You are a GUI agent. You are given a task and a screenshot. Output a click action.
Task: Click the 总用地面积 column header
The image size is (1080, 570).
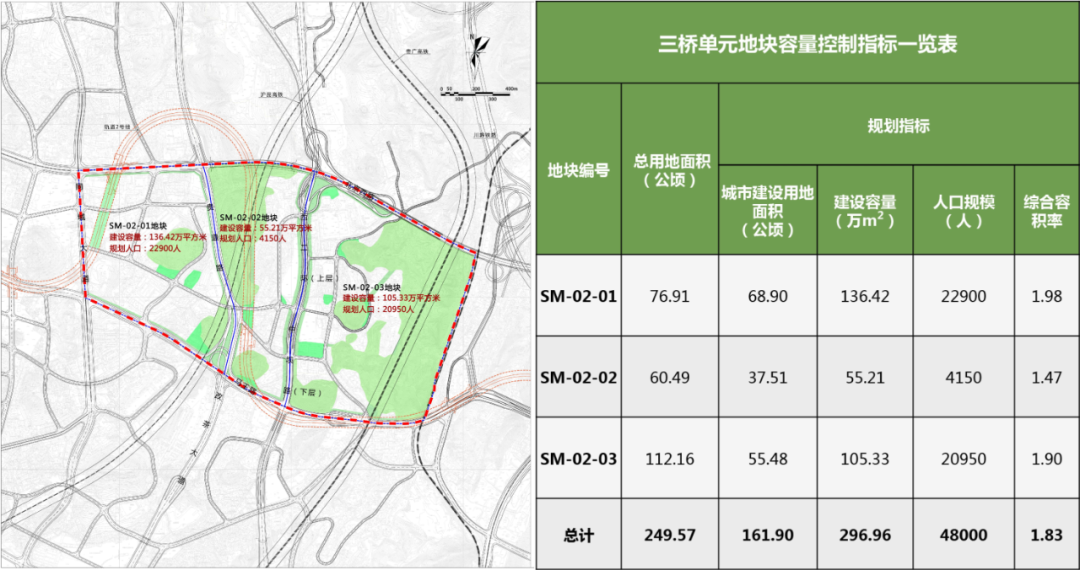click(x=670, y=169)
